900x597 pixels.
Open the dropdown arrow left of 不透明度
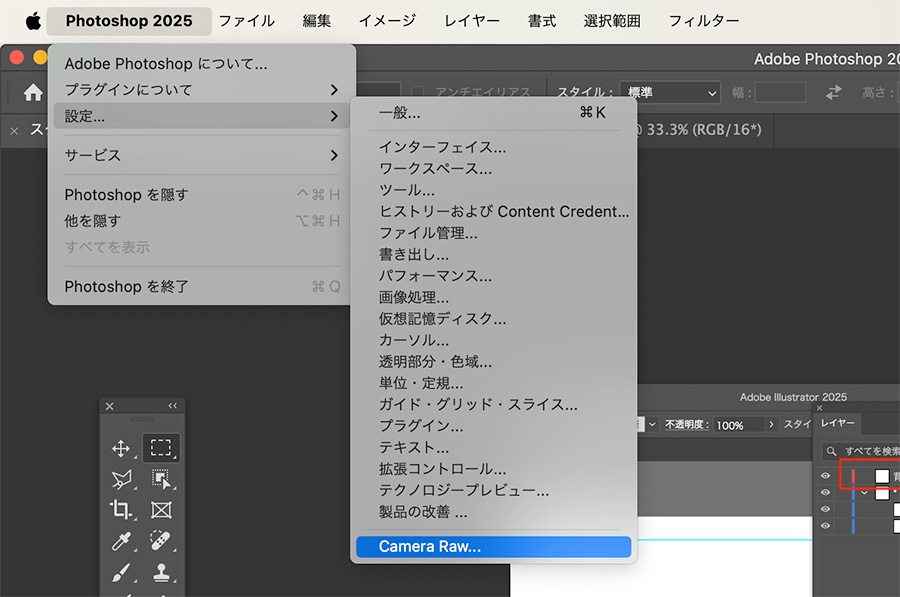click(x=652, y=424)
